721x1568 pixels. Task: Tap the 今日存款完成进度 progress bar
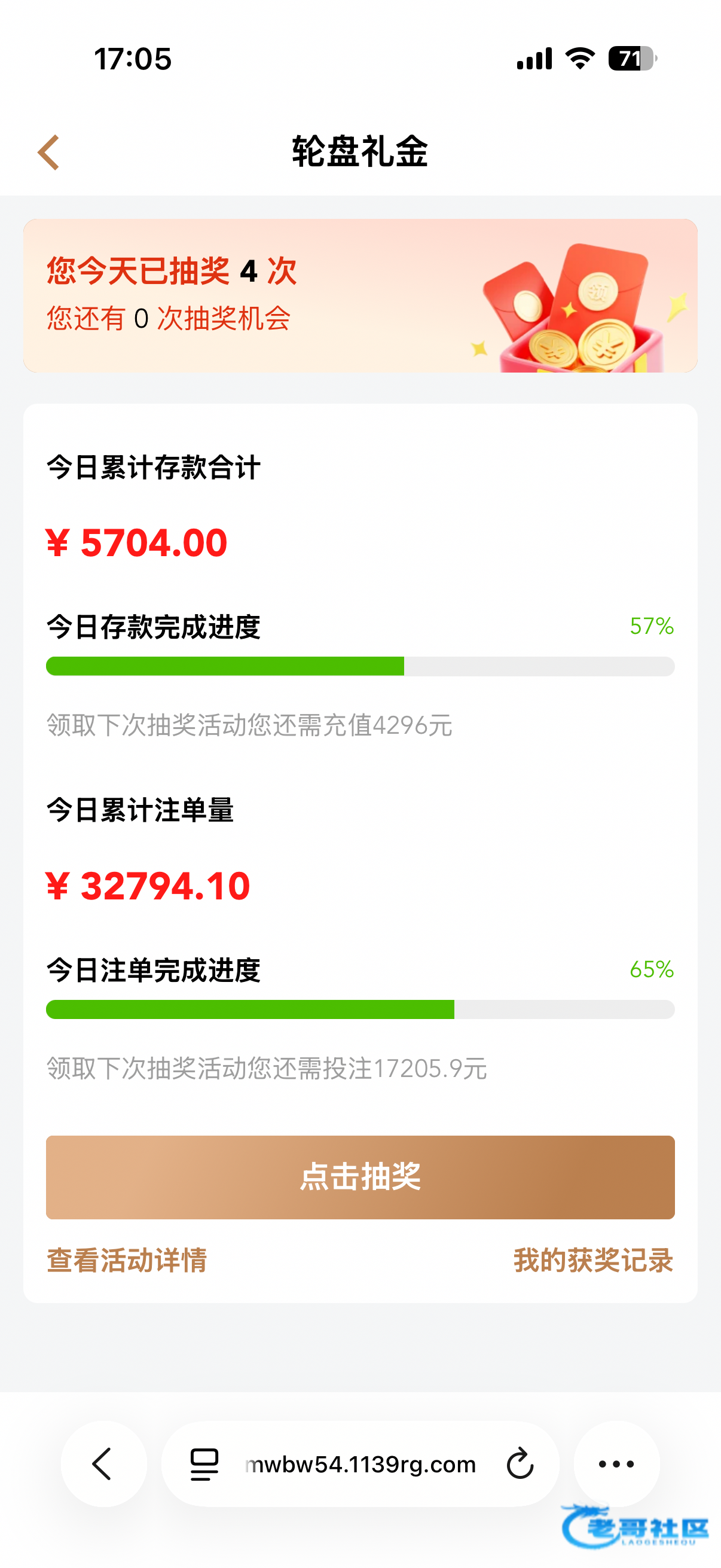coord(360,666)
